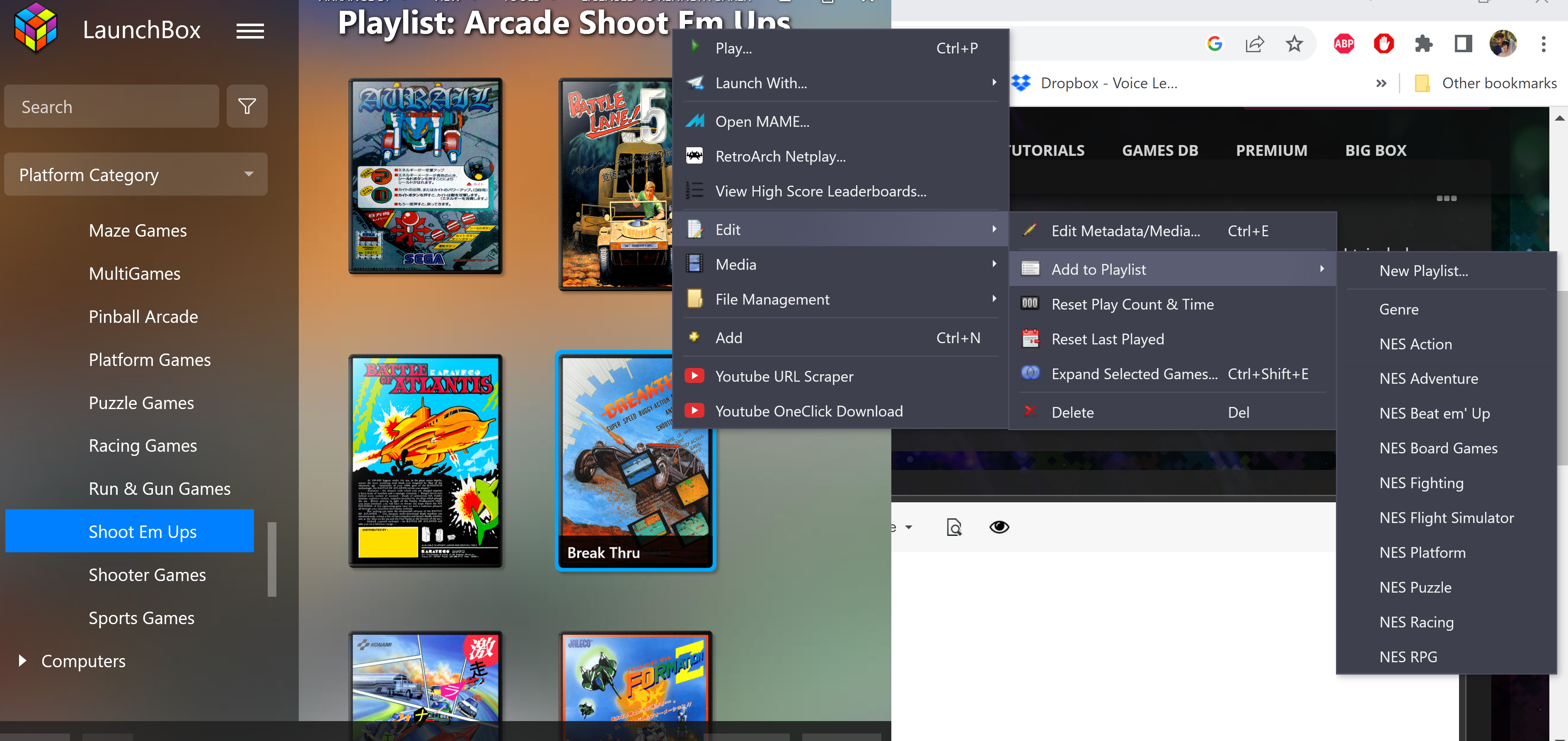The height and width of the screenshot is (741, 1568).
Task: Toggle the eye preview icon in browser
Action: click(x=999, y=527)
